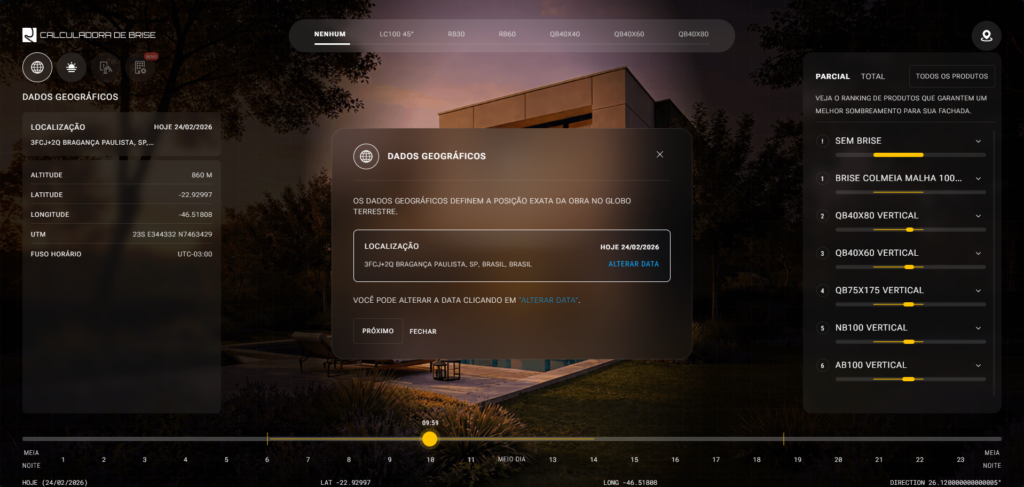
Task: Select the QB40X80 tab
Action: pyautogui.click(x=694, y=34)
